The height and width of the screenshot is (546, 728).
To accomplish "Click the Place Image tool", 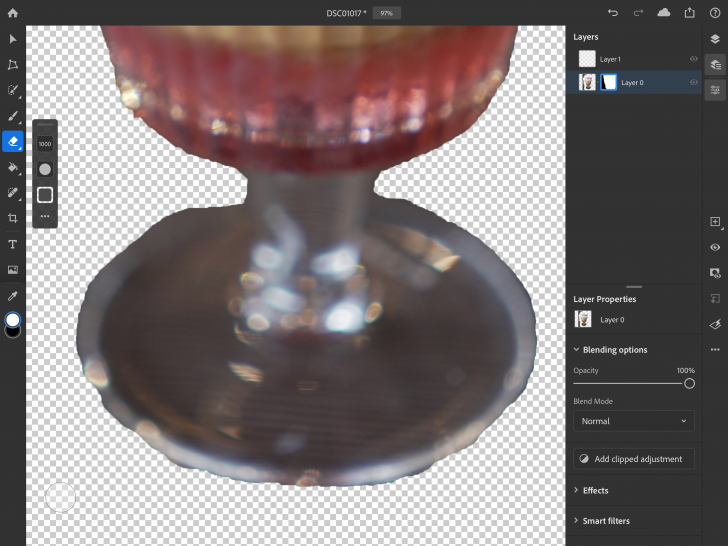I will [13, 270].
